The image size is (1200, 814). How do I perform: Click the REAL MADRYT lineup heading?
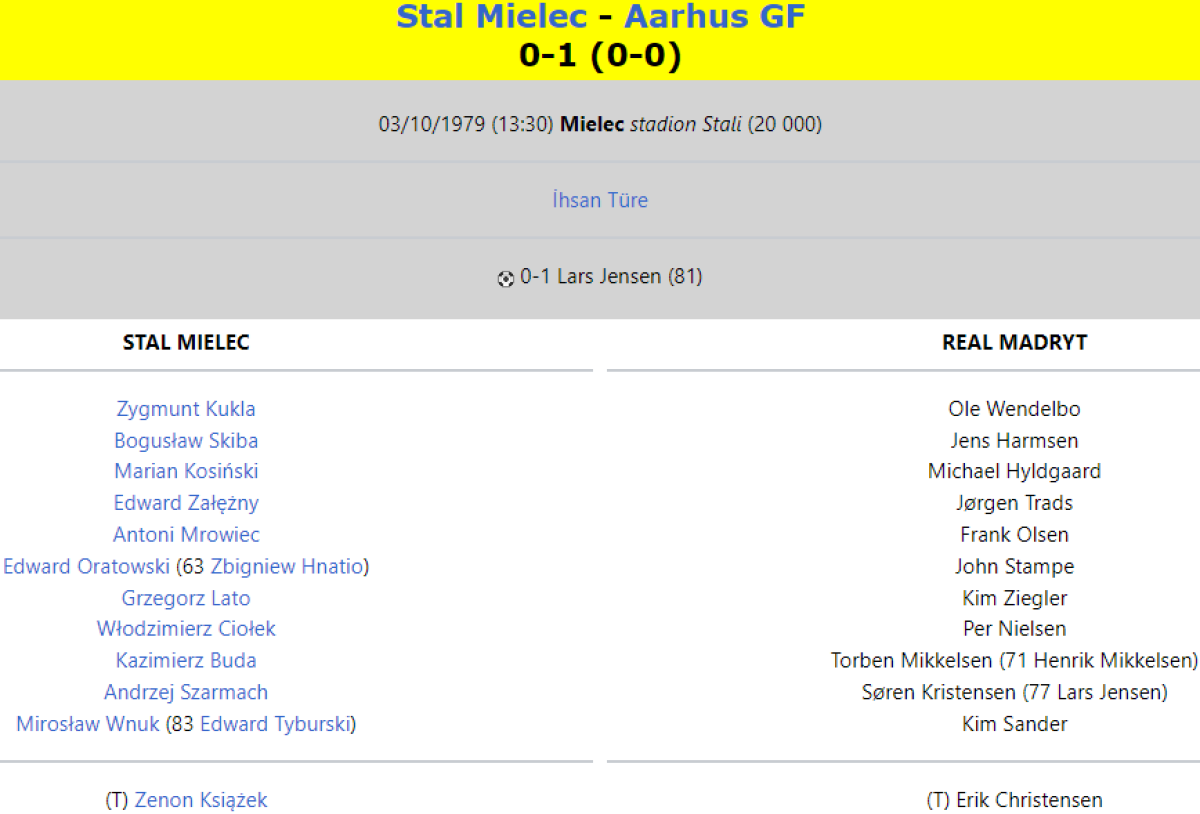pyautogui.click(x=1014, y=343)
